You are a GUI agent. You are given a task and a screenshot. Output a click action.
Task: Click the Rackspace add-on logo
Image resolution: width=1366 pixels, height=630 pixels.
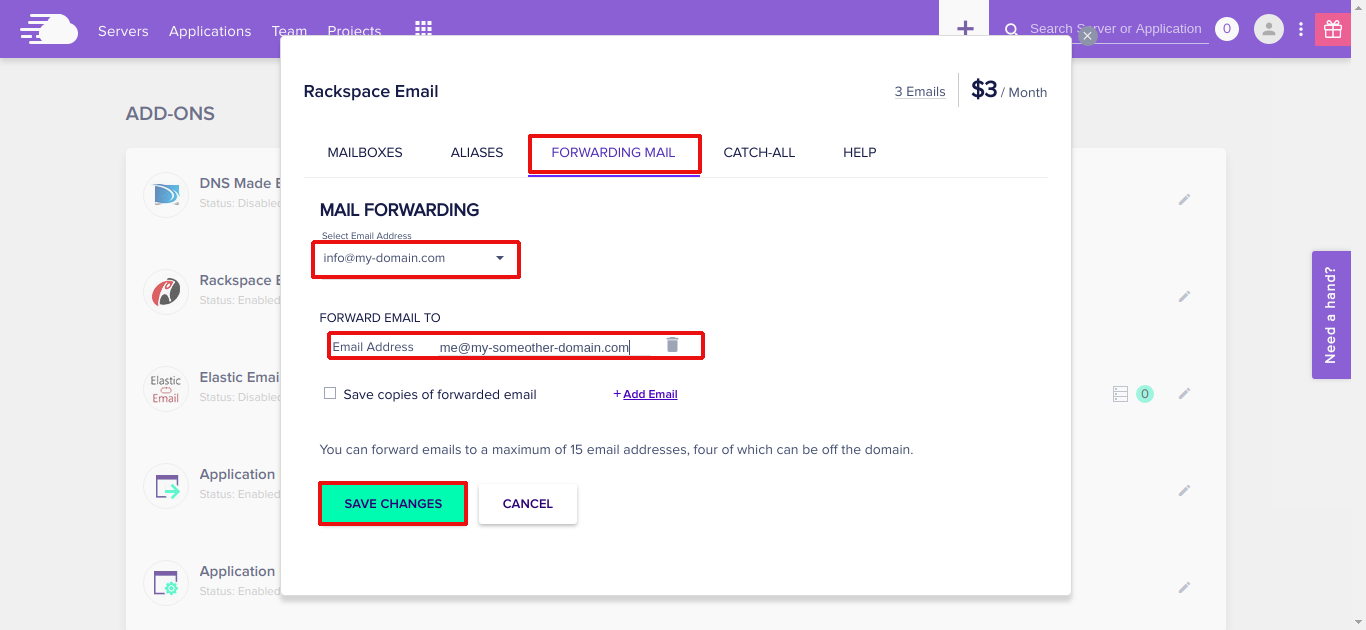click(x=166, y=292)
